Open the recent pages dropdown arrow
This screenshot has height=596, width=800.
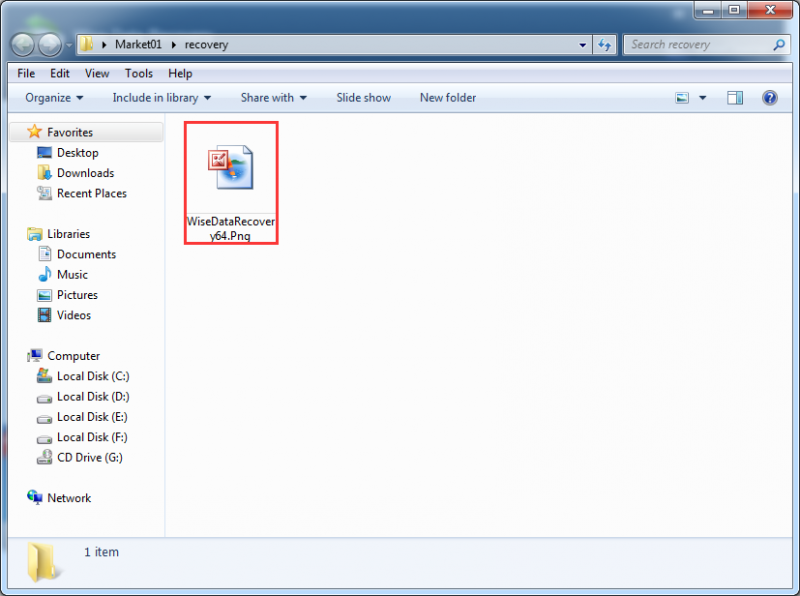click(69, 45)
